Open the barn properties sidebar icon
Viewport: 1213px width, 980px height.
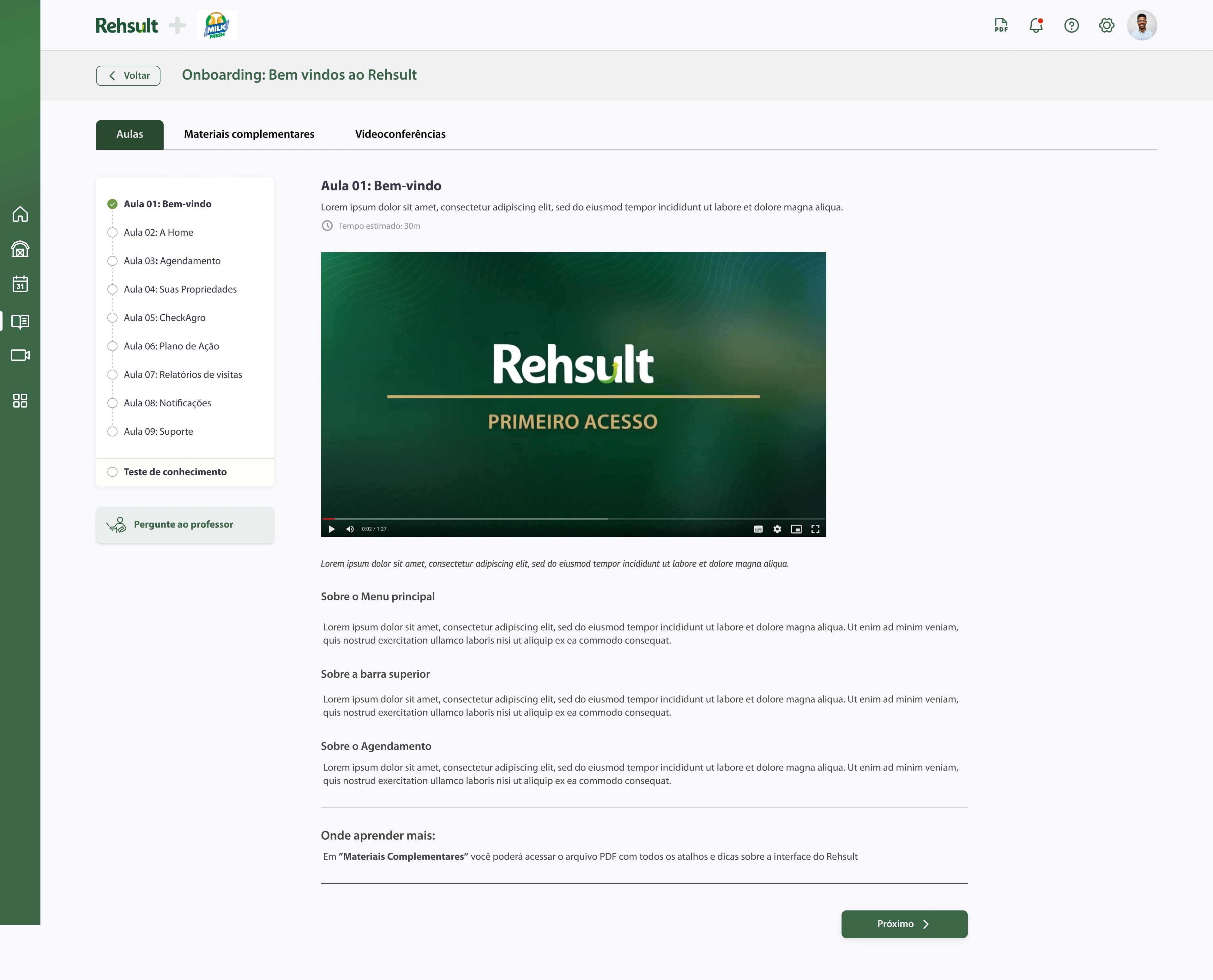(x=20, y=249)
